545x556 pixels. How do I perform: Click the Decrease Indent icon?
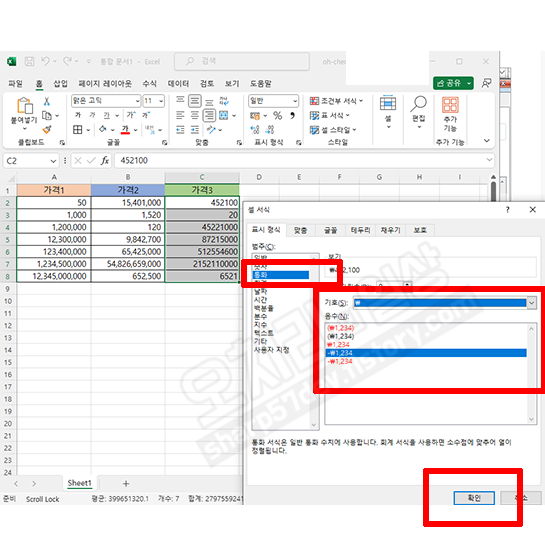click(180, 130)
